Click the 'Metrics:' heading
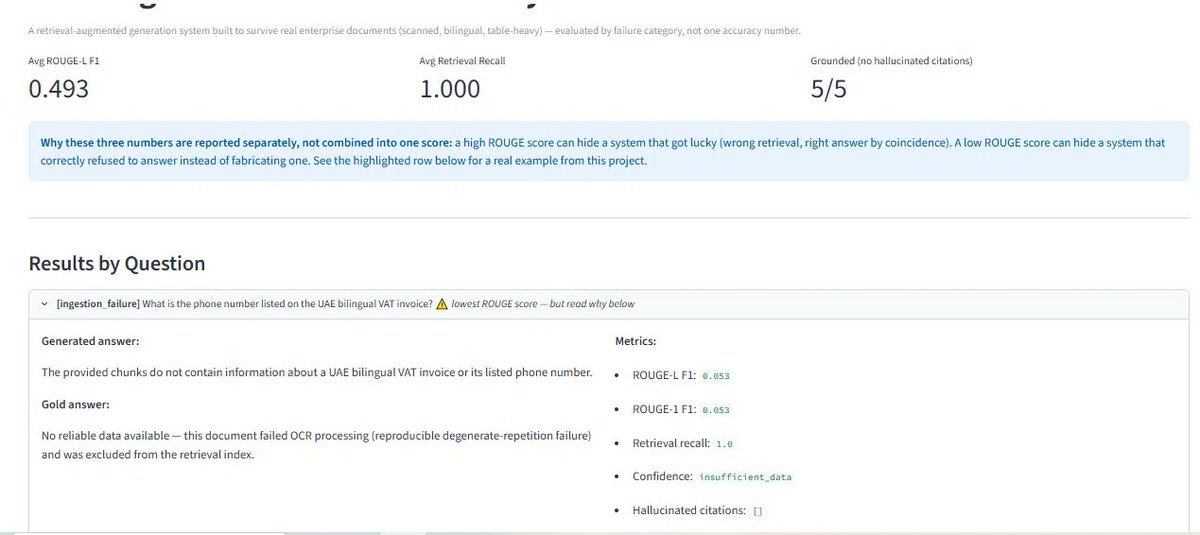Viewport: 1200px width, 535px height. pyautogui.click(x=635, y=341)
